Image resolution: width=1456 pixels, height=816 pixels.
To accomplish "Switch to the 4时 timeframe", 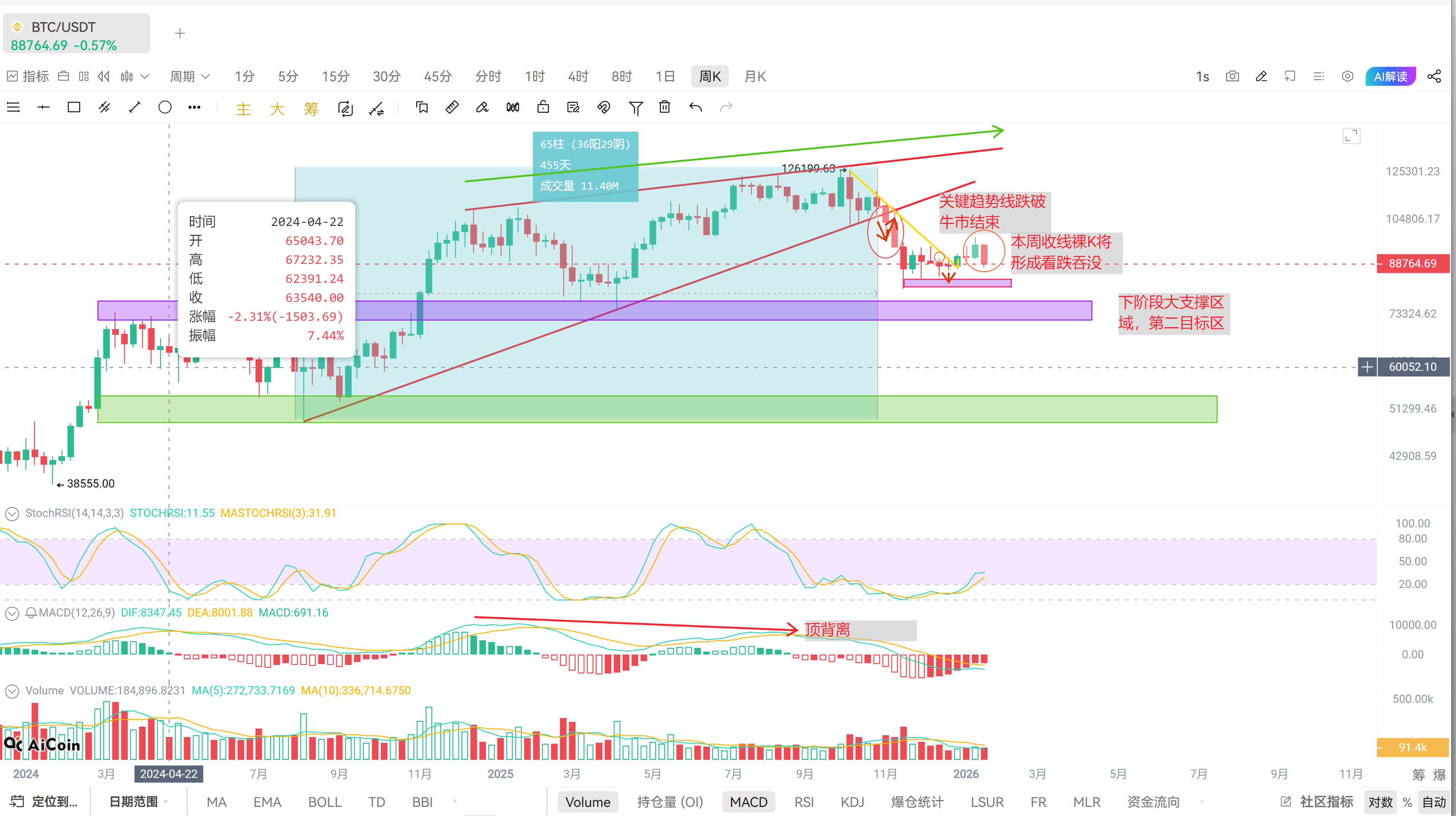I will (578, 76).
